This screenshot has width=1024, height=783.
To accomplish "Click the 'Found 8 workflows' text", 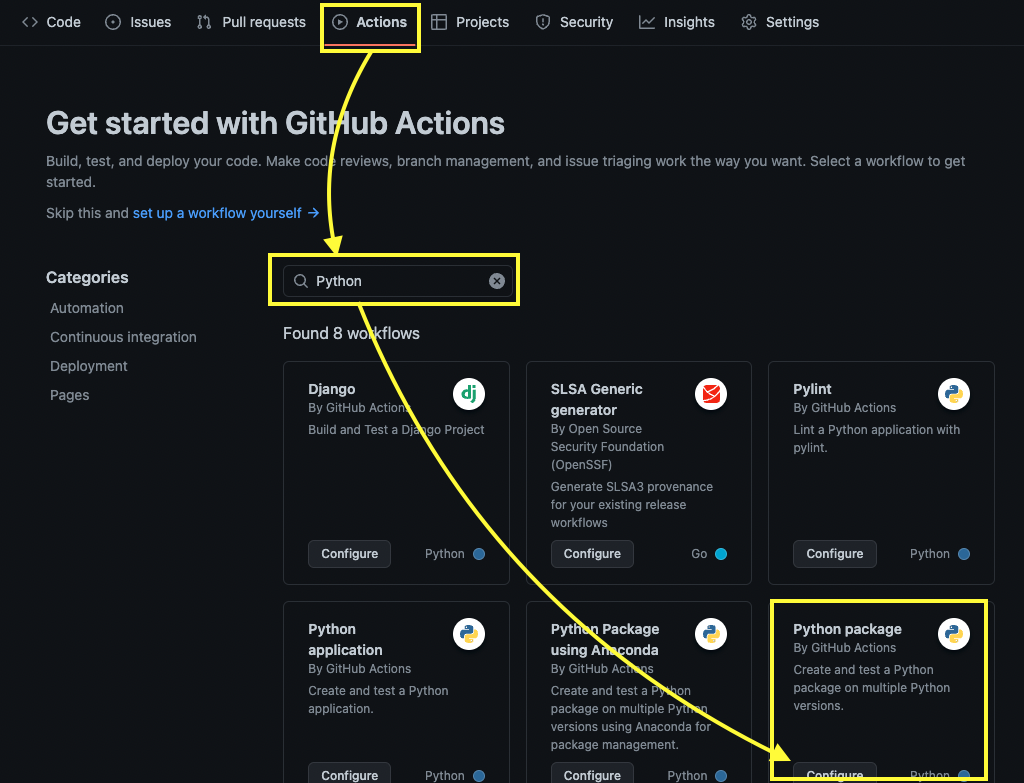I will coord(351,334).
